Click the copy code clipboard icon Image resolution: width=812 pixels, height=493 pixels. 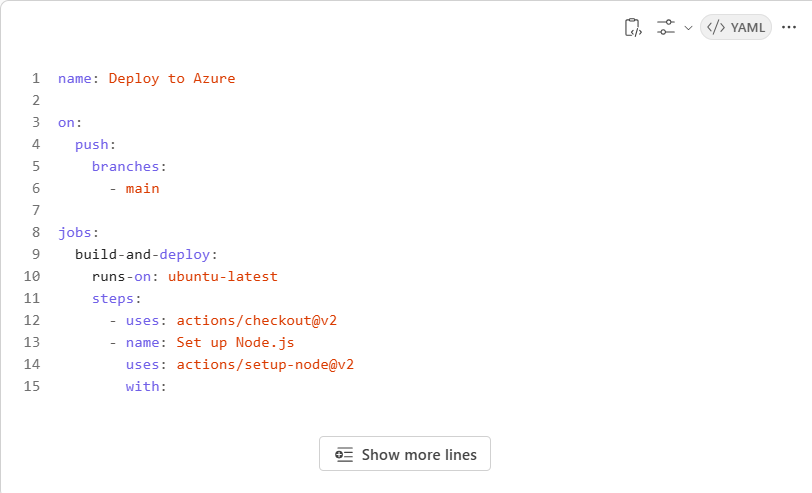(x=633, y=27)
